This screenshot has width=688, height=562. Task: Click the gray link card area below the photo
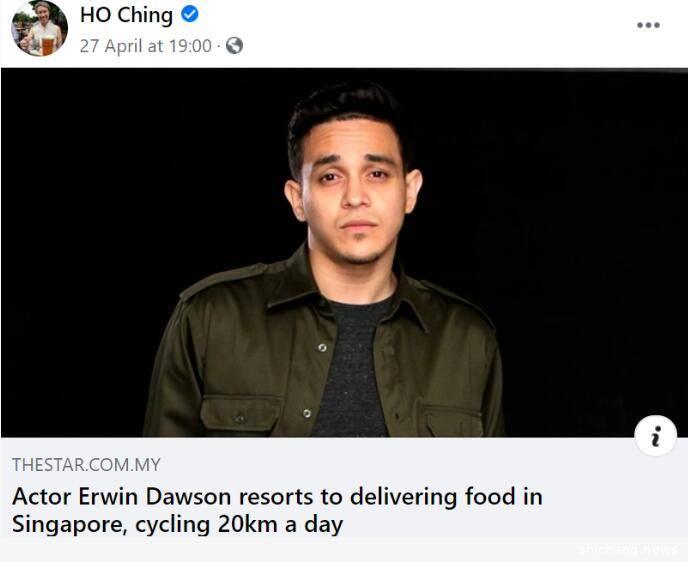point(344,488)
